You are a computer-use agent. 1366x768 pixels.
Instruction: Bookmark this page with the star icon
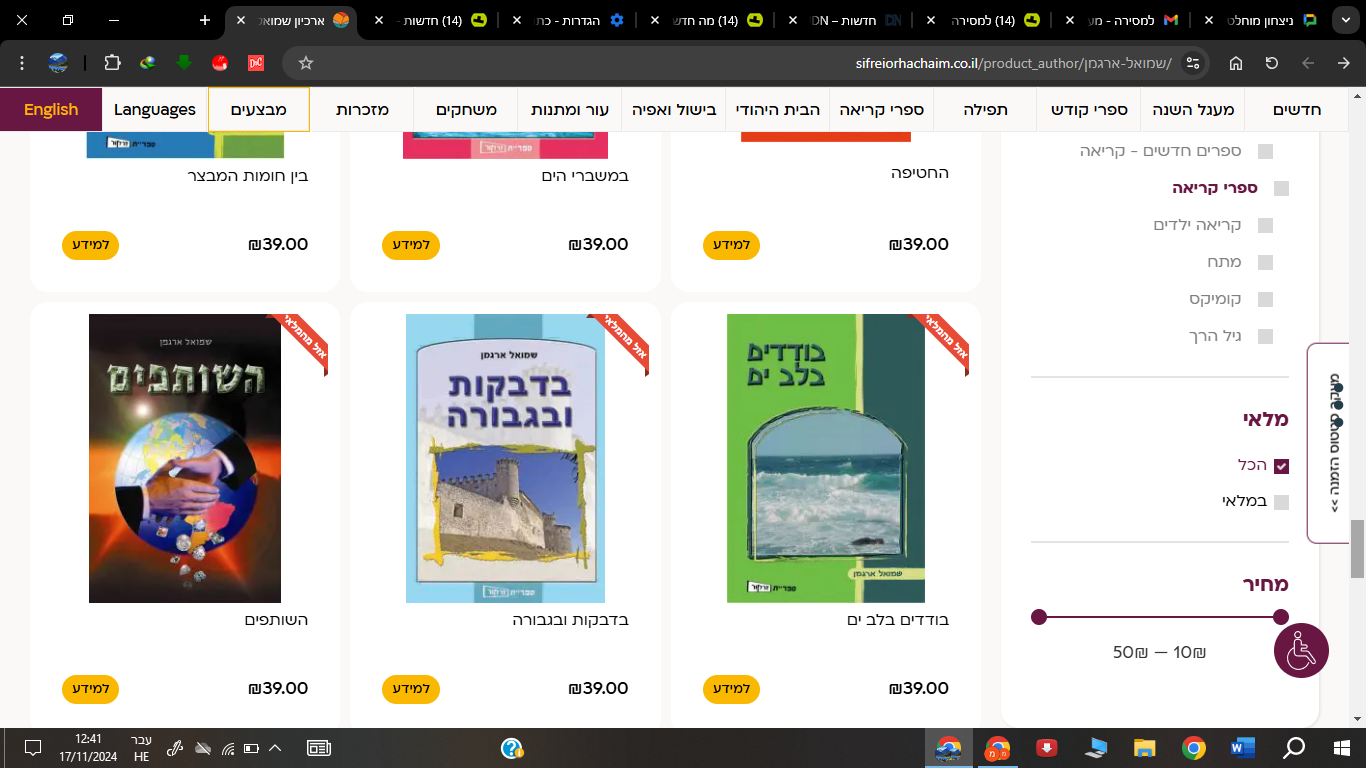click(x=306, y=63)
